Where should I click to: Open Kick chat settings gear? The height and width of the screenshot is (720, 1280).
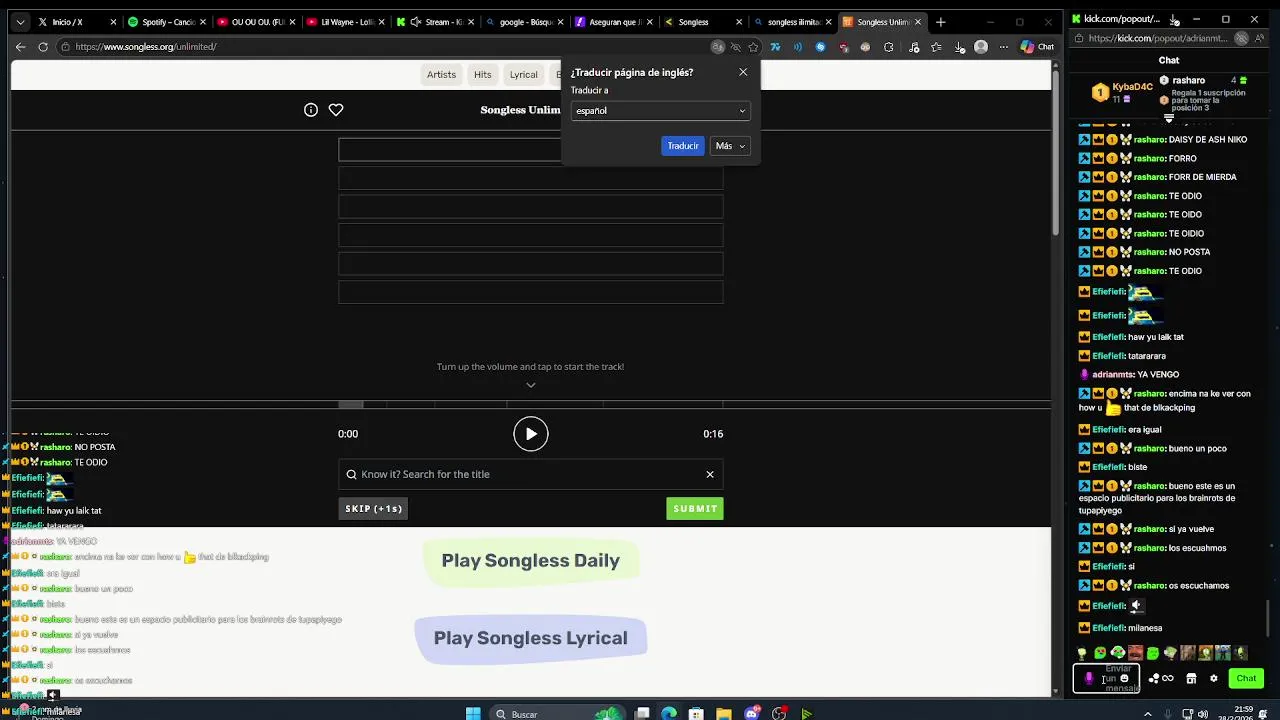tap(1214, 678)
